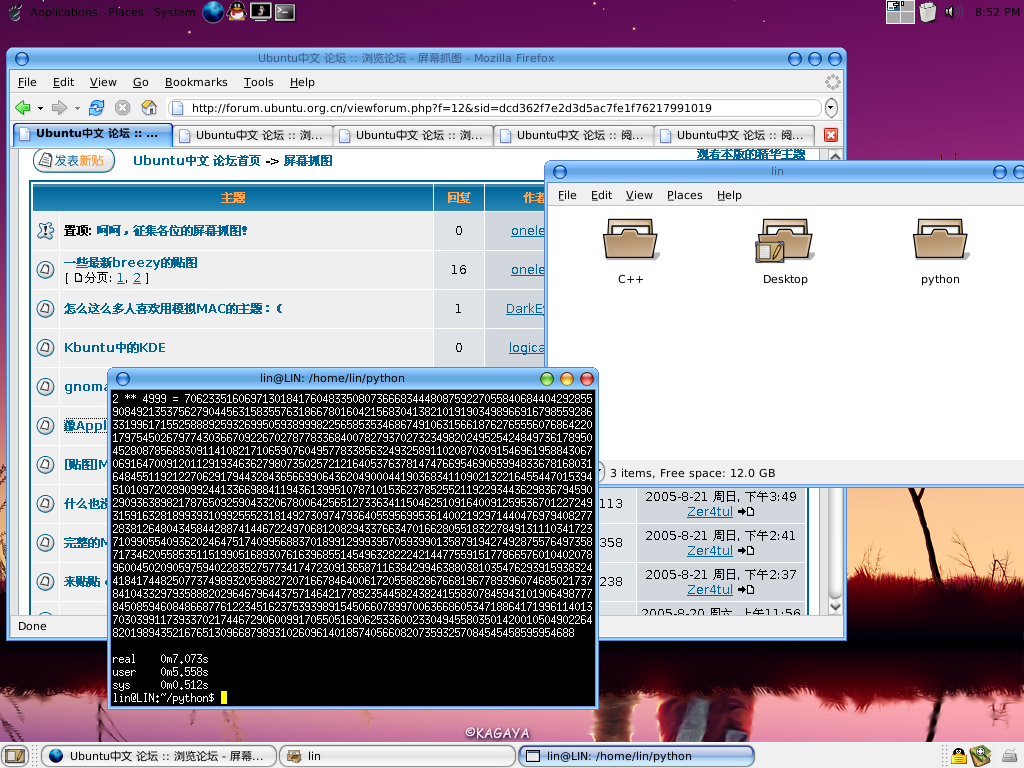Click the Firefox Back arrow button
Screen dimensions: 1024x768
point(23,108)
